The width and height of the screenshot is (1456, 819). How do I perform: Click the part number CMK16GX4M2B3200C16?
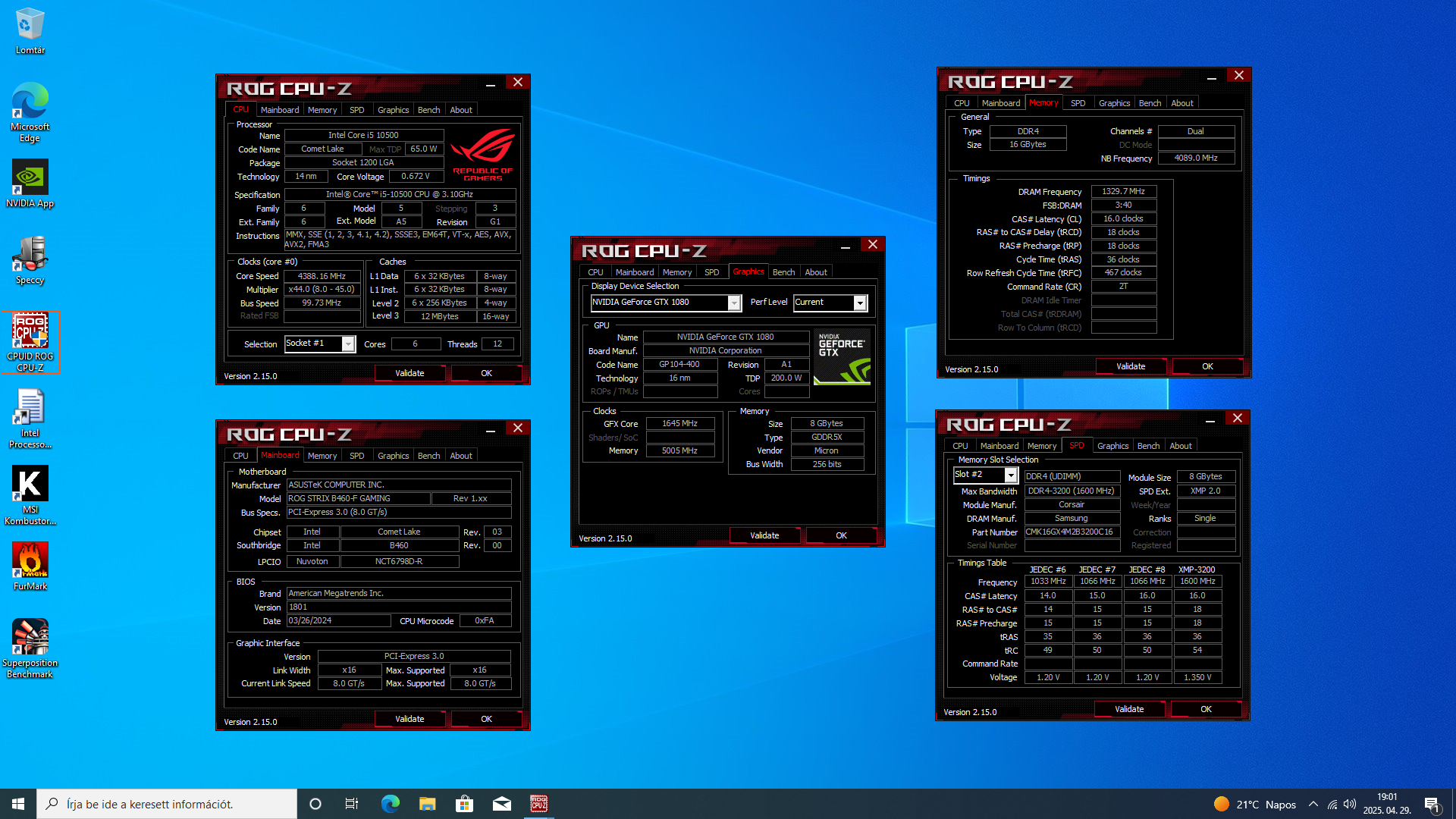point(1072,532)
